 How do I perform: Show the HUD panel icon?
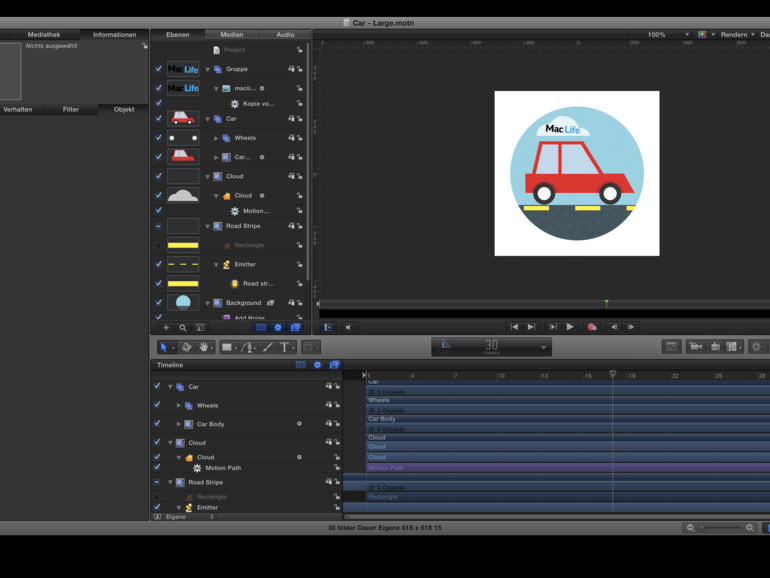coord(671,347)
